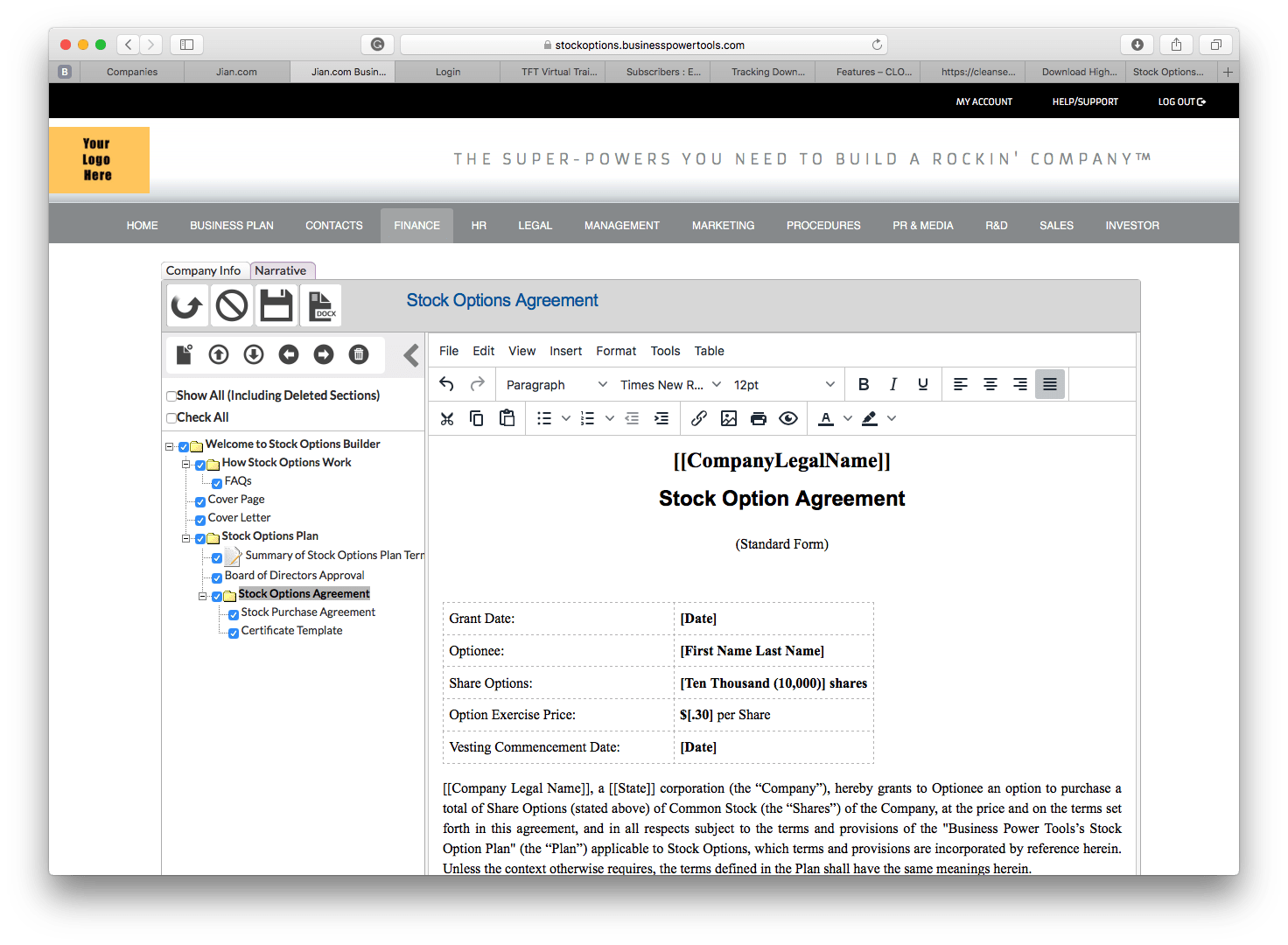Align text right
The image size is (1288, 945).
(x=1020, y=384)
